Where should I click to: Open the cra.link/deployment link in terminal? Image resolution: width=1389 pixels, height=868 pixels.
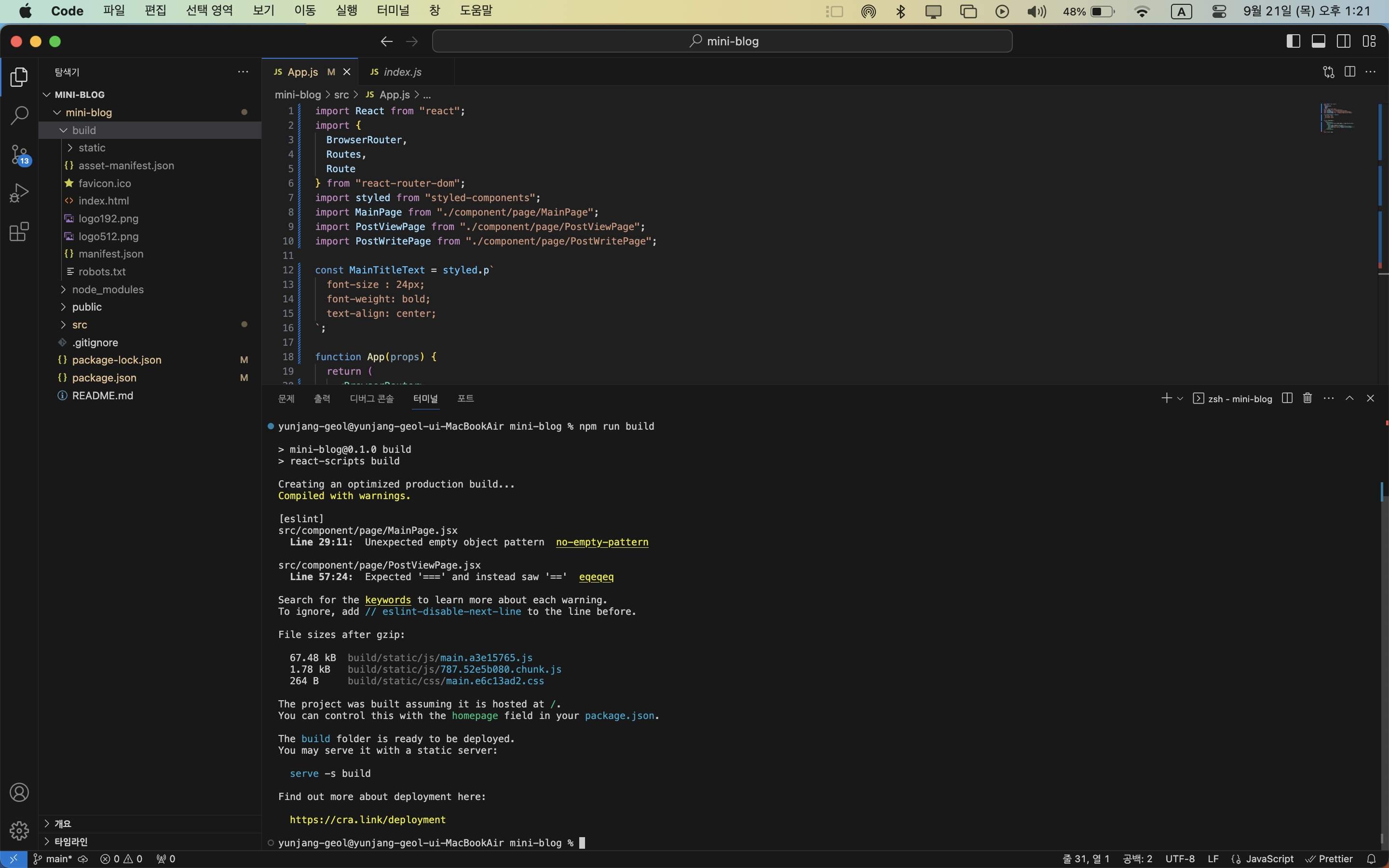click(x=368, y=819)
